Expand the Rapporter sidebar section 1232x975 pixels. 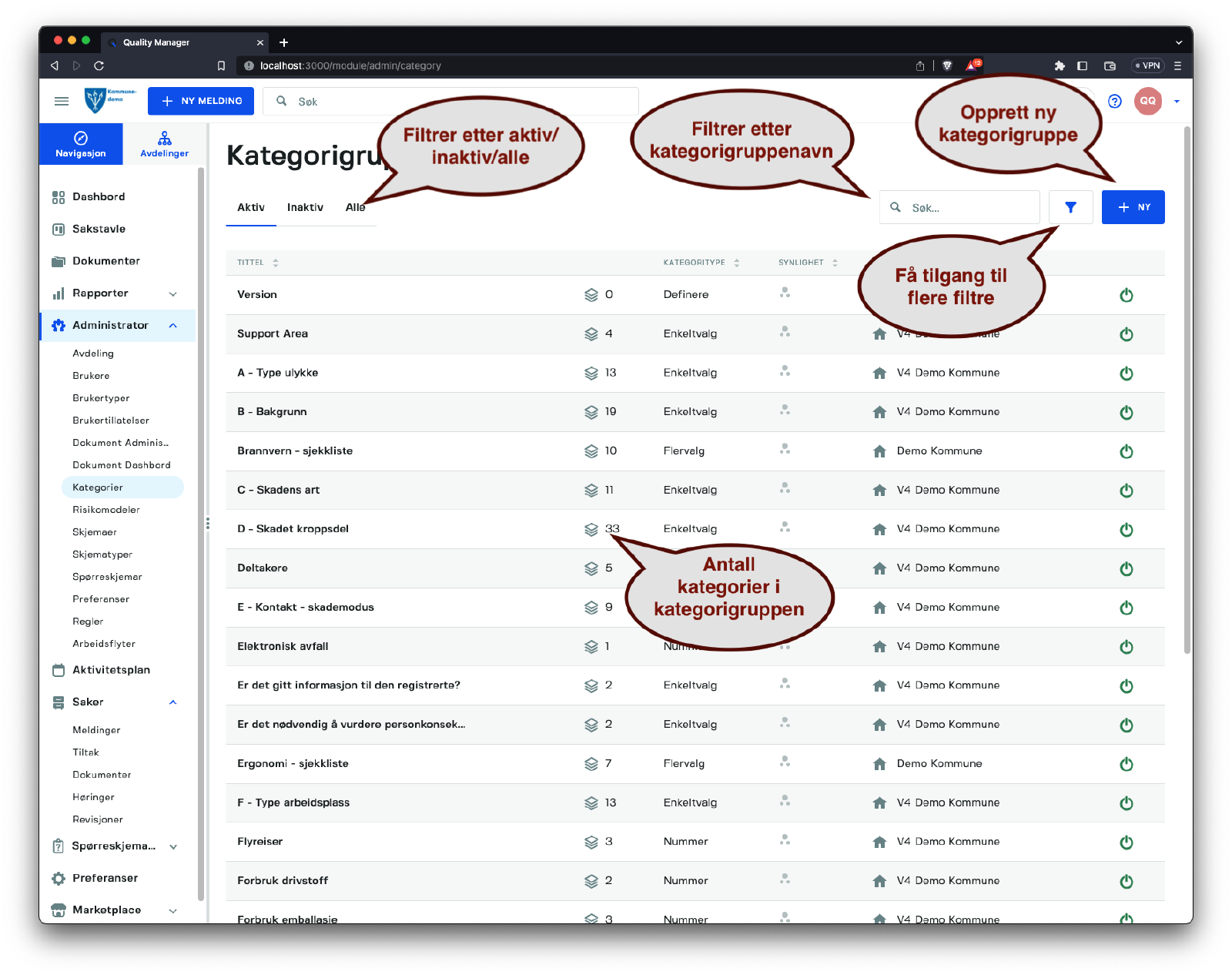coord(173,293)
